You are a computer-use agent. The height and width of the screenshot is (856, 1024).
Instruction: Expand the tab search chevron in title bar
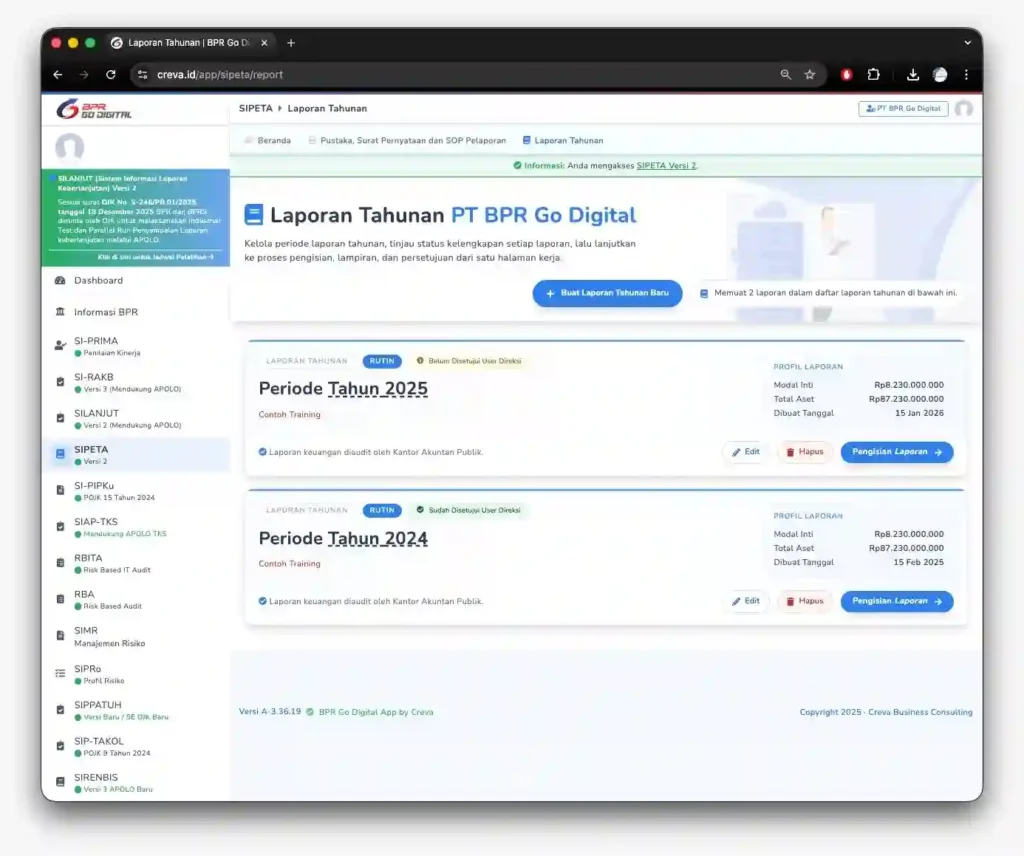click(967, 43)
